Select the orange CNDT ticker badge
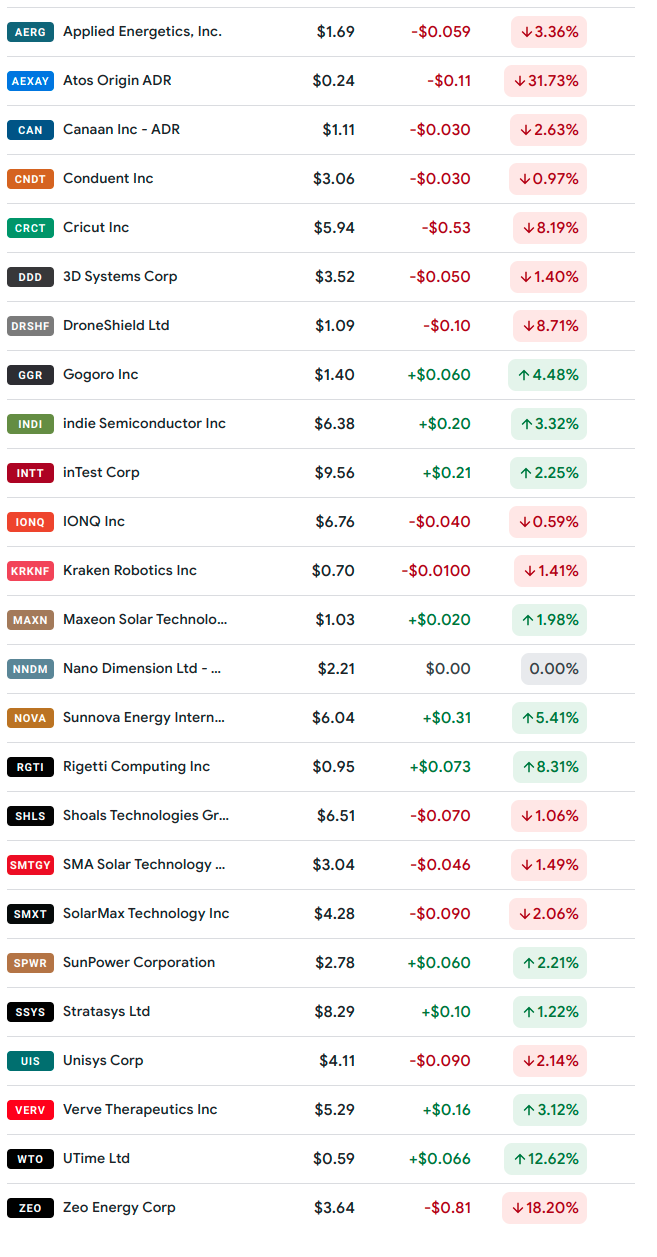This screenshot has height=1257, width=657. [x=30, y=179]
